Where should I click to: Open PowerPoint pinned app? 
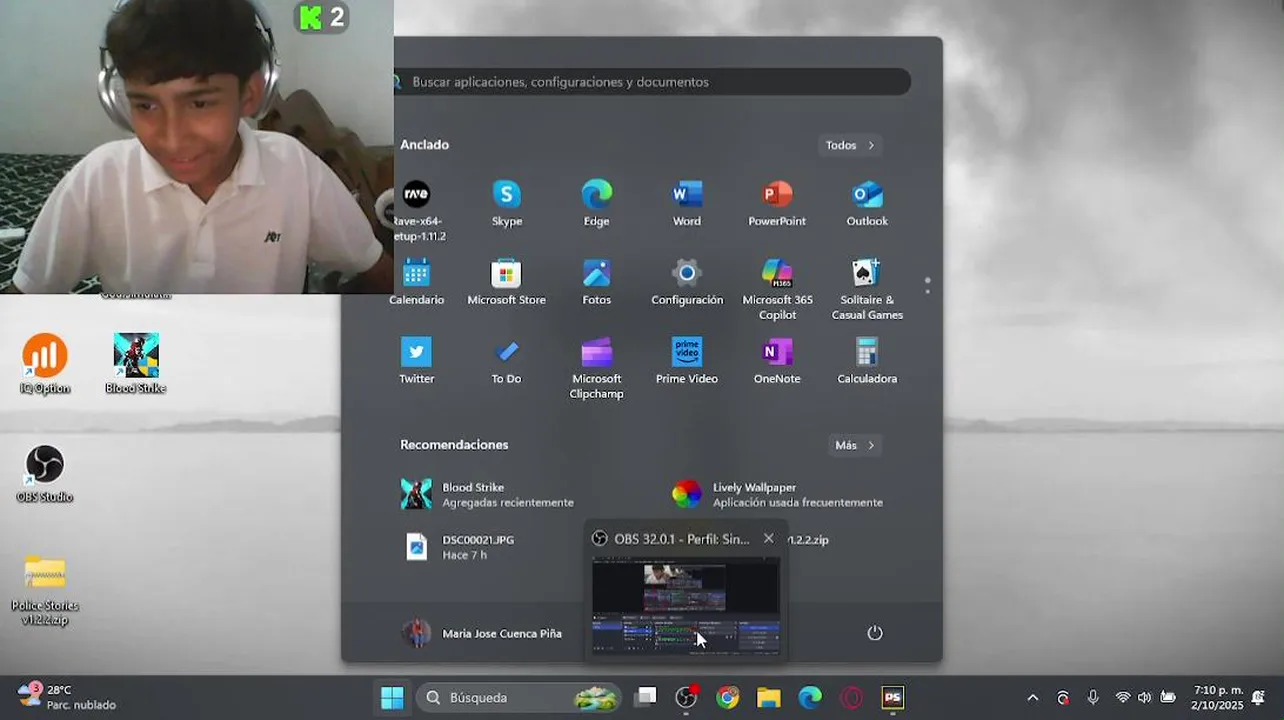(777, 203)
